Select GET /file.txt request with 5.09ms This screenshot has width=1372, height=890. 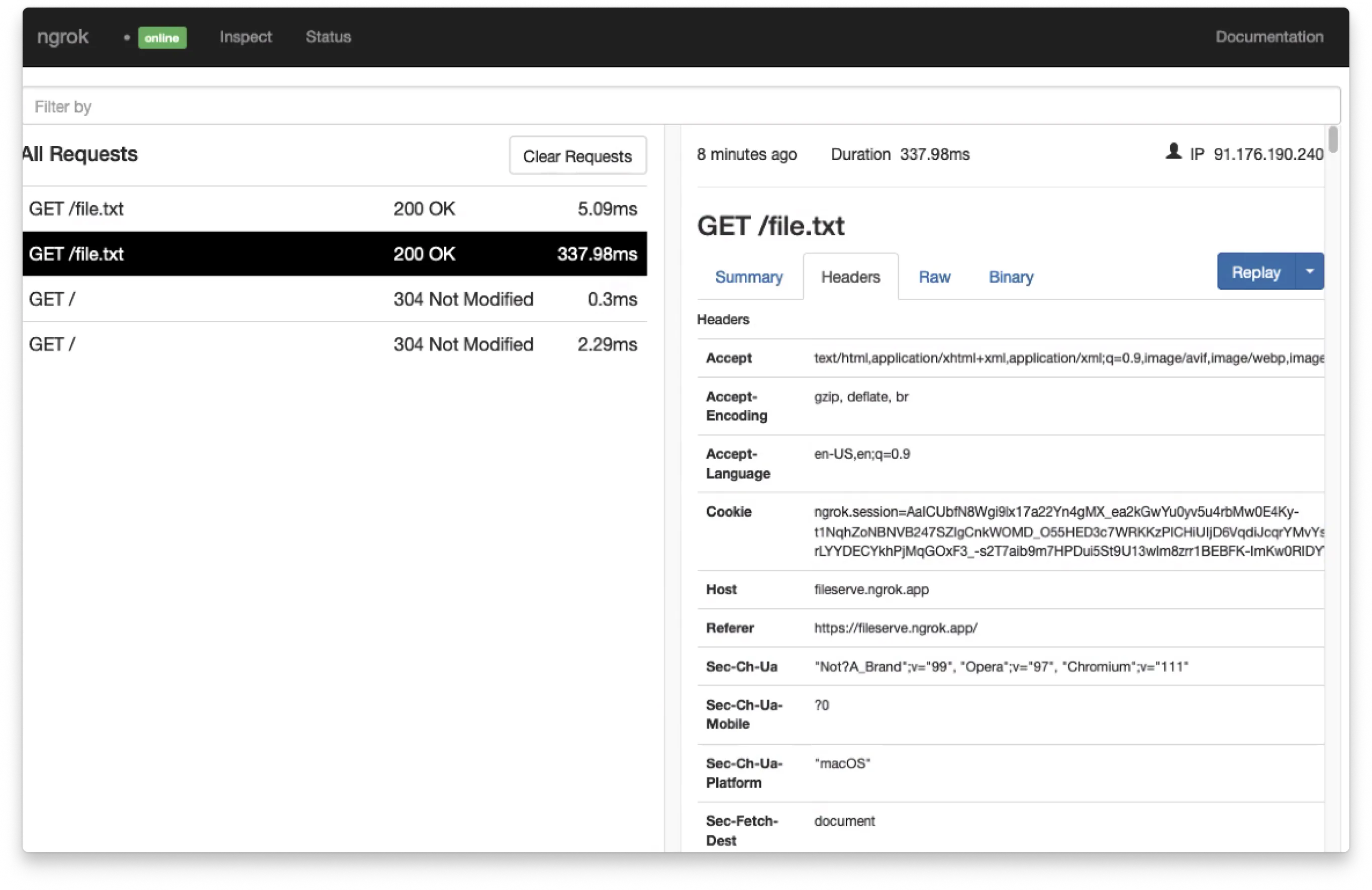coord(334,209)
